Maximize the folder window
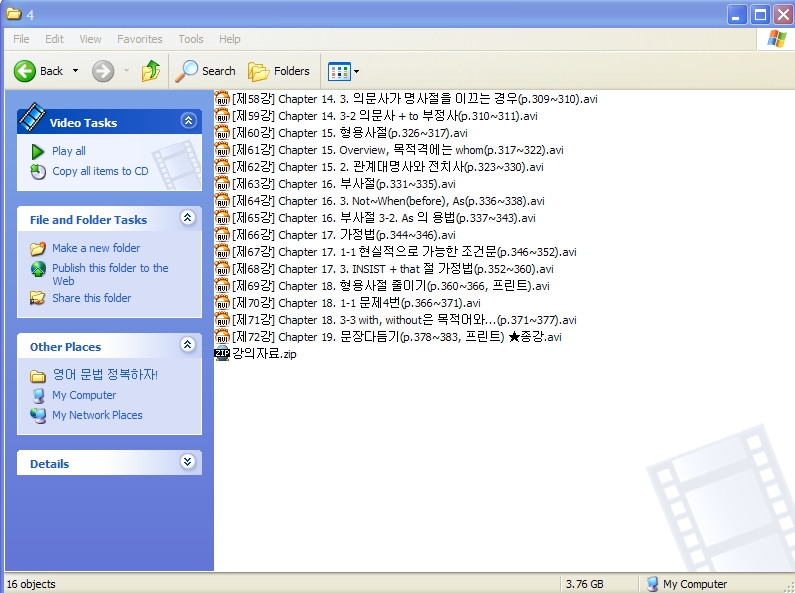 point(760,15)
